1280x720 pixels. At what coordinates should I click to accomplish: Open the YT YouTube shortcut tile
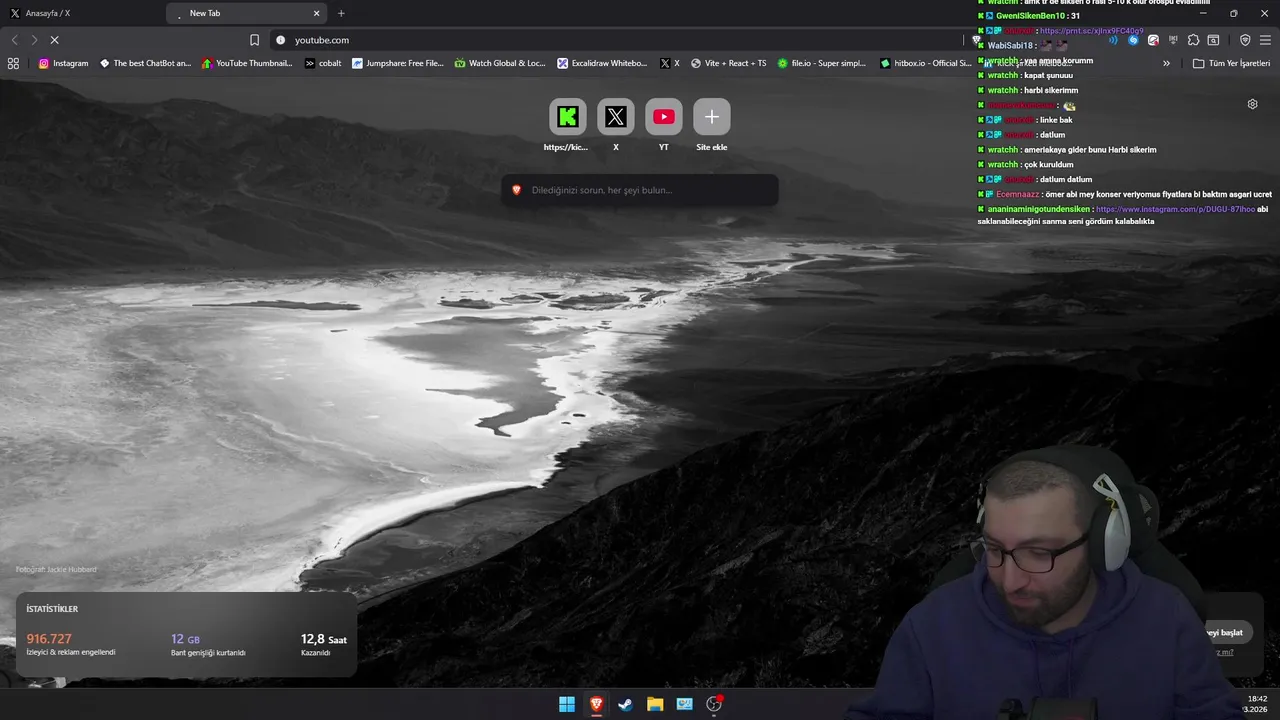(664, 117)
